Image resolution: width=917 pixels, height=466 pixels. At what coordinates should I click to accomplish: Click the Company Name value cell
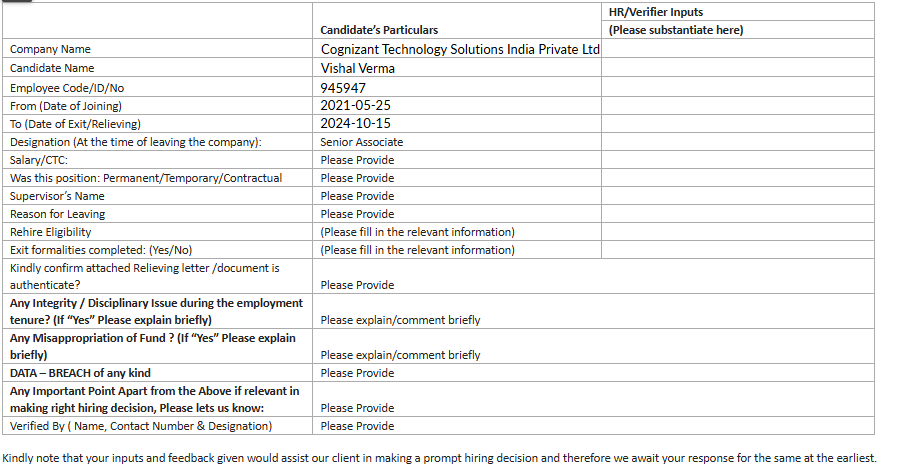[460, 49]
